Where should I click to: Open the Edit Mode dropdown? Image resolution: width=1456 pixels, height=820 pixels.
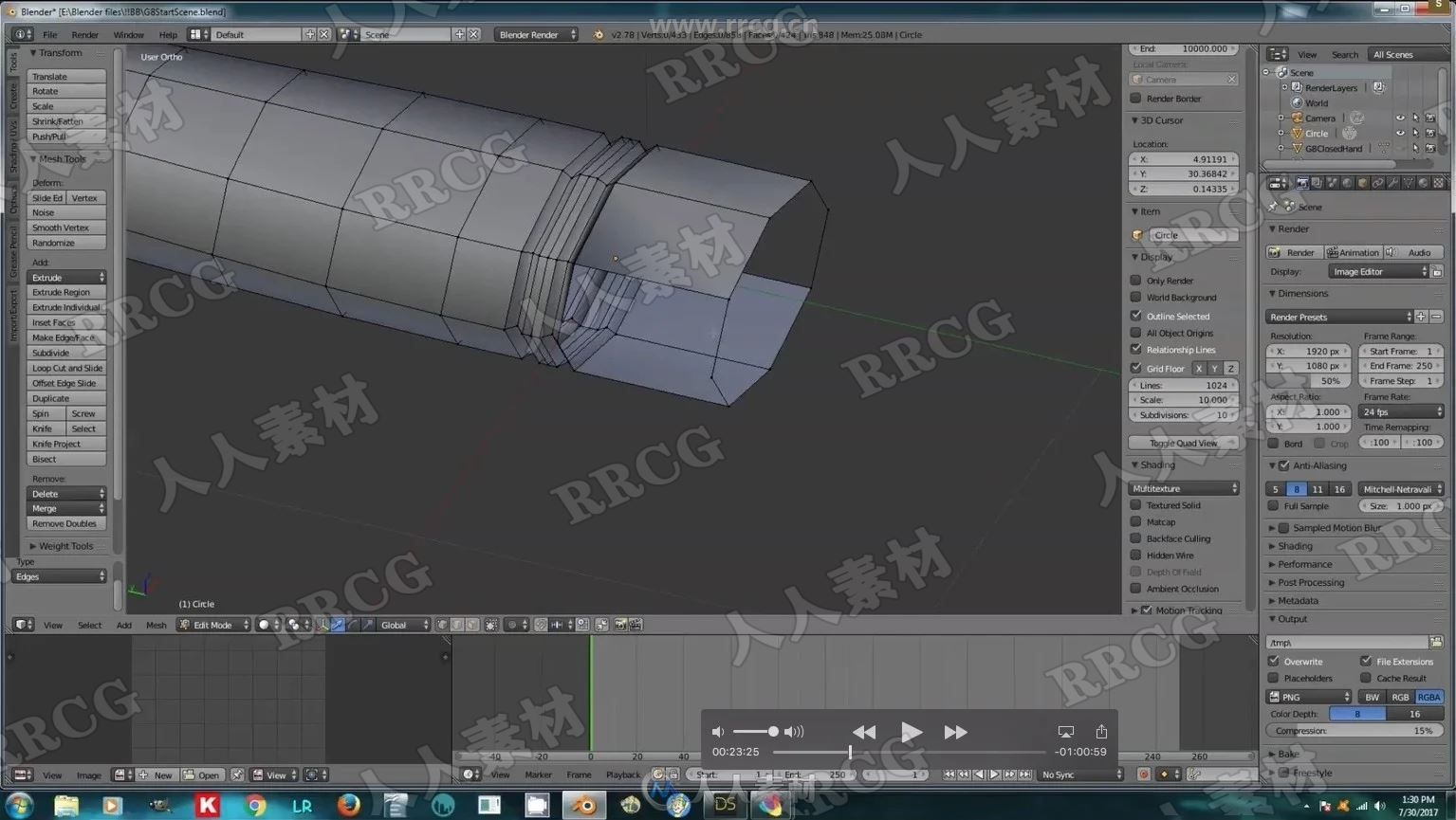coord(213,625)
